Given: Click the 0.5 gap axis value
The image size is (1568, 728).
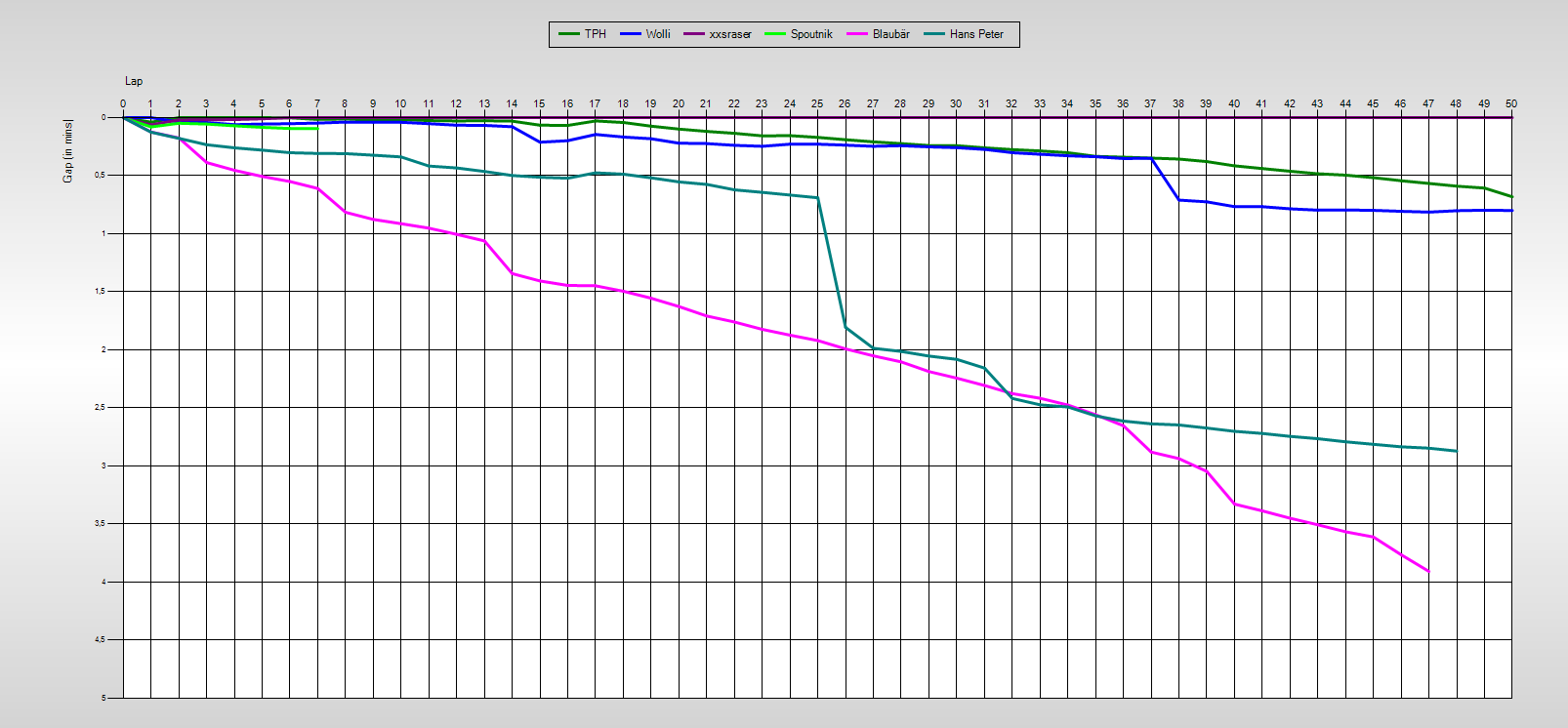Looking at the screenshot, I should [x=100, y=176].
